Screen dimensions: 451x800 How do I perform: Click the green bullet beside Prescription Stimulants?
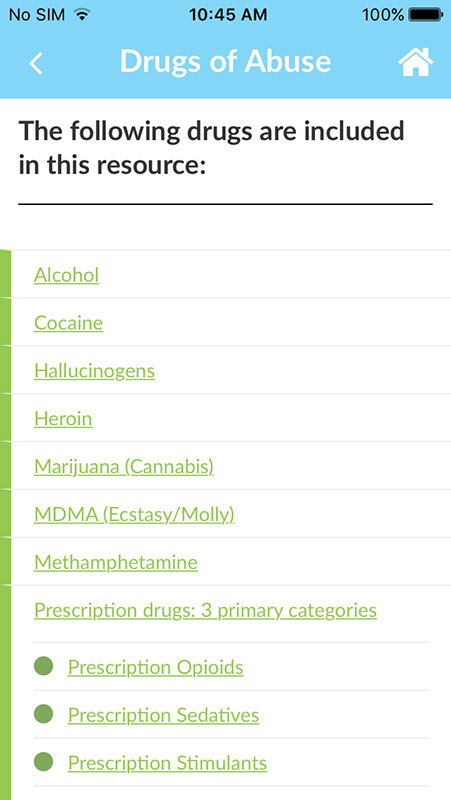pyautogui.click(x=43, y=762)
